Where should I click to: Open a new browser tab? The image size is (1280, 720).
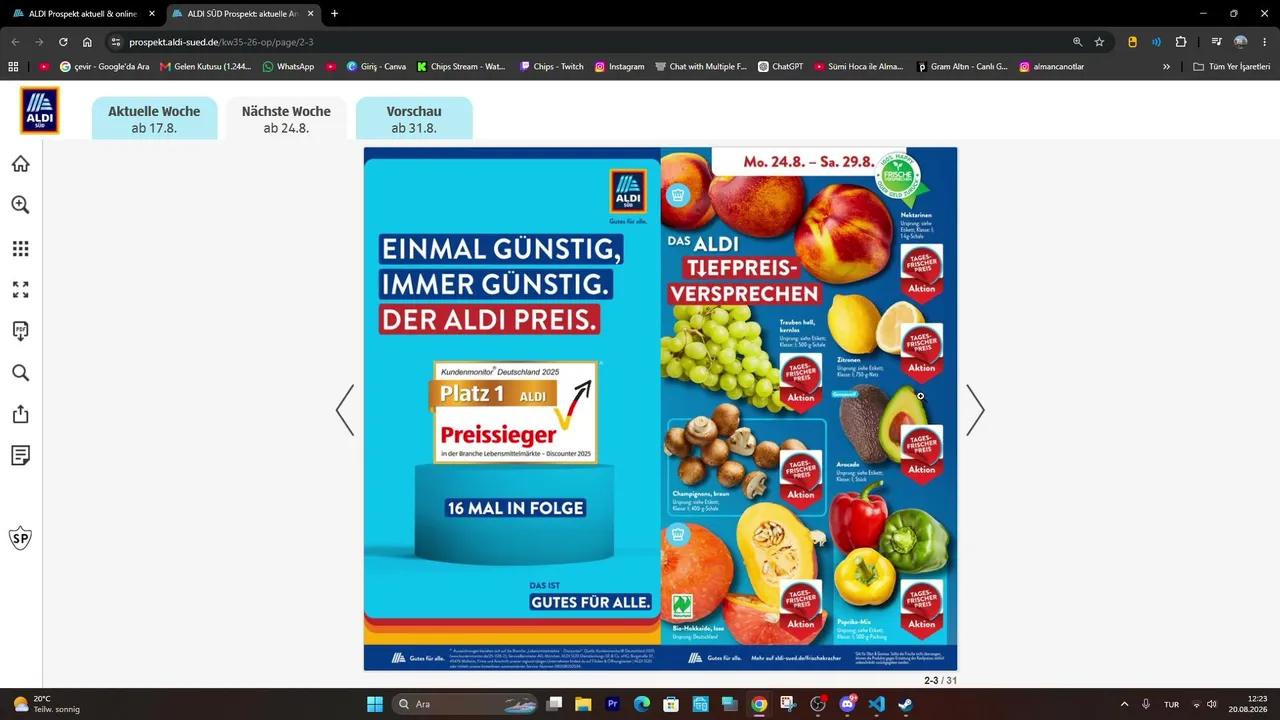pyautogui.click(x=334, y=14)
